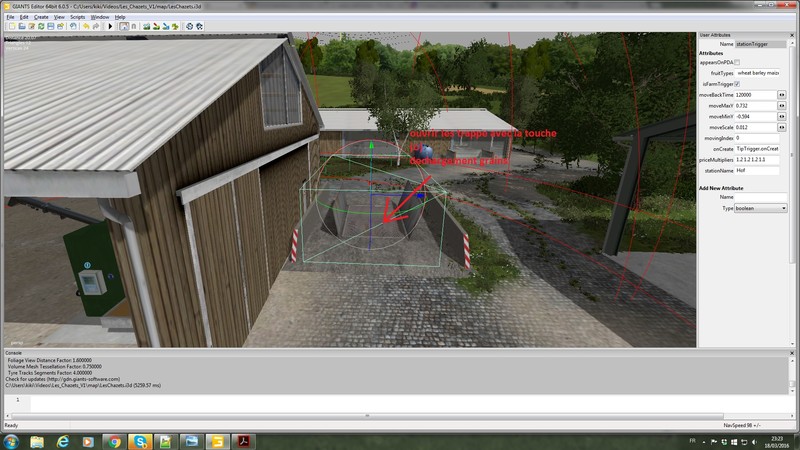Click the Undo arrow in toolbar
The width and height of the screenshot is (800, 450).
pyautogui.click(x=84, y=26)
